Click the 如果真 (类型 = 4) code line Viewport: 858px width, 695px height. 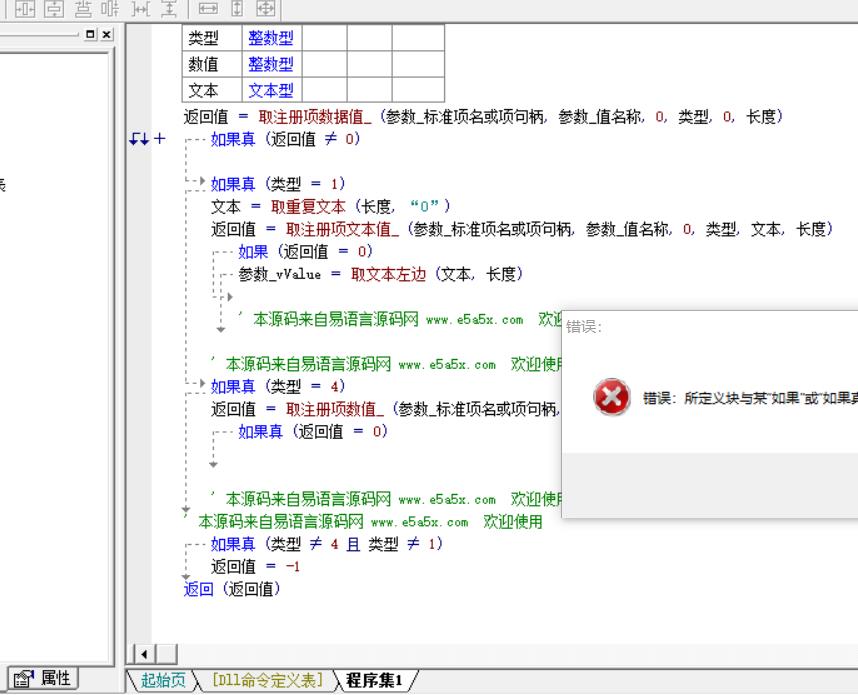[277, 386]
